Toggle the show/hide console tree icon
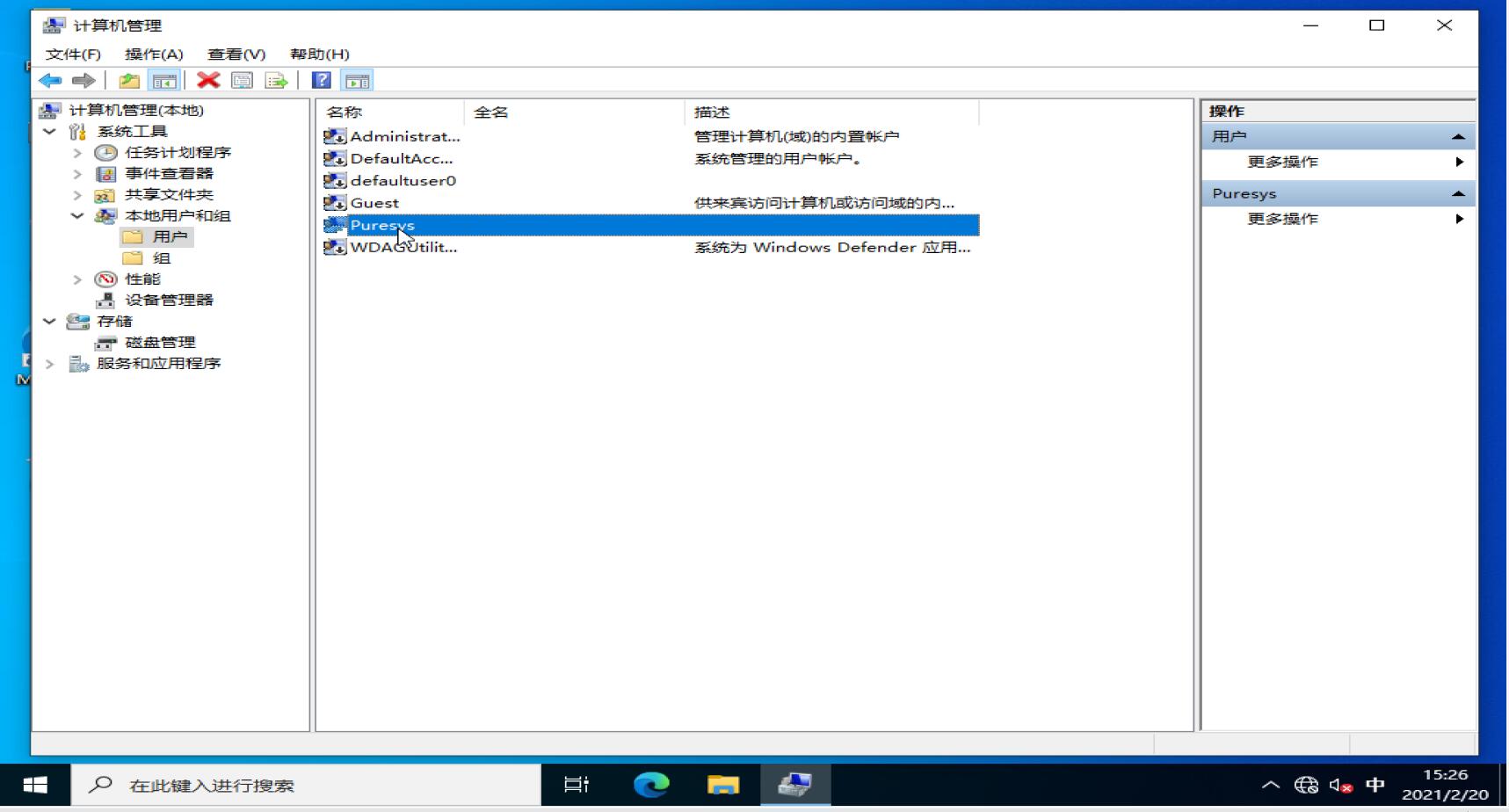 164,81
